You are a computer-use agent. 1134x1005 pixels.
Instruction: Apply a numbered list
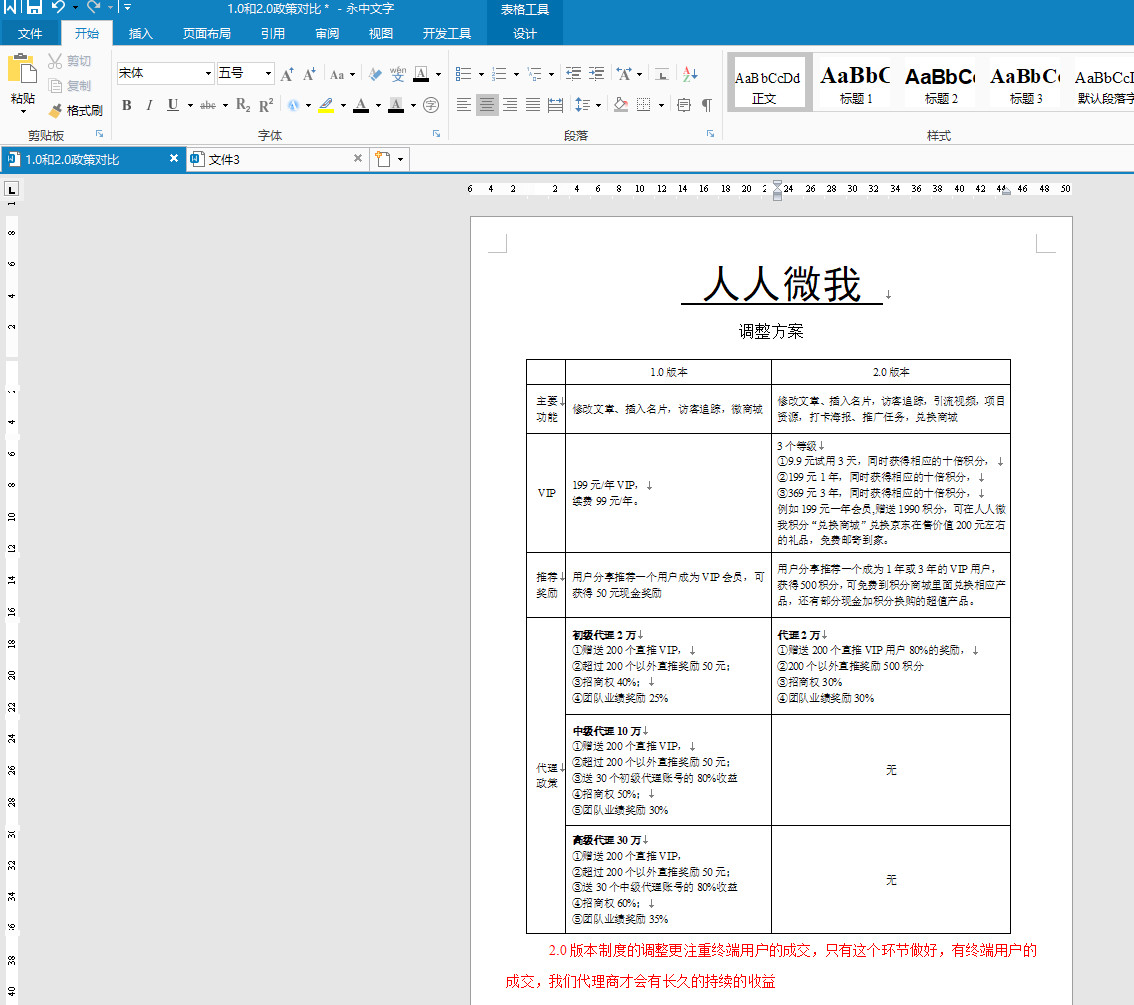499,74
